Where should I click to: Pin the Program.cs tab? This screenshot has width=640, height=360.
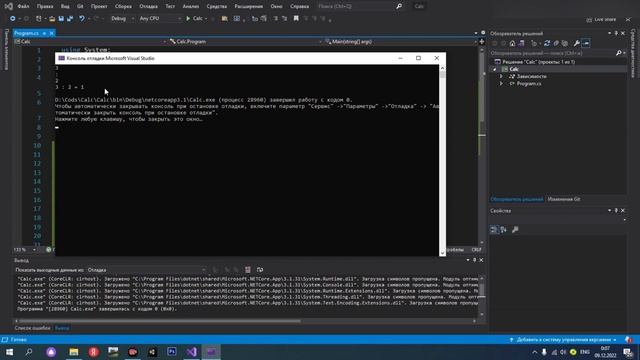(44, 33)
